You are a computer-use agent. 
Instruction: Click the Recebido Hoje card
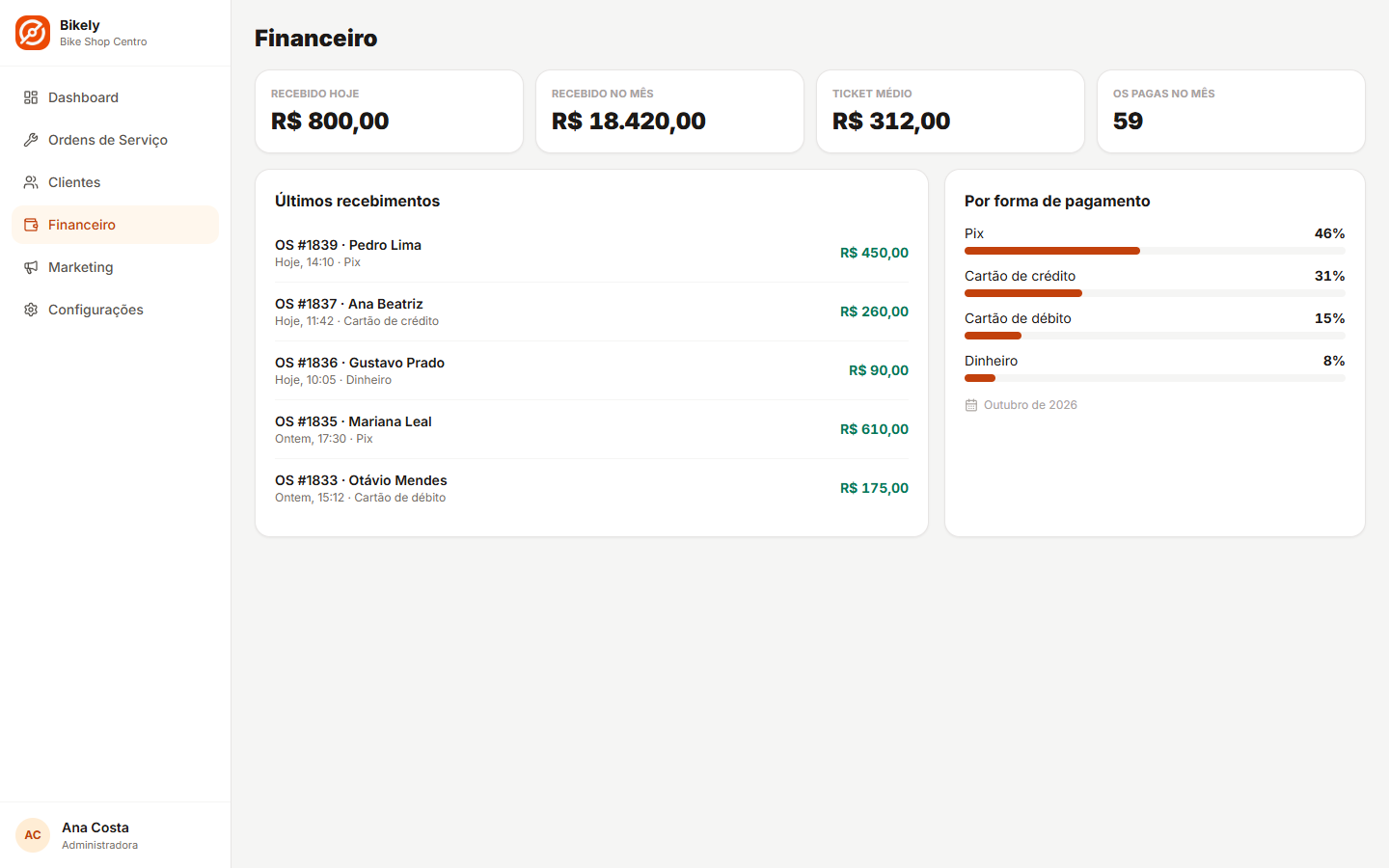click(389, 111)
